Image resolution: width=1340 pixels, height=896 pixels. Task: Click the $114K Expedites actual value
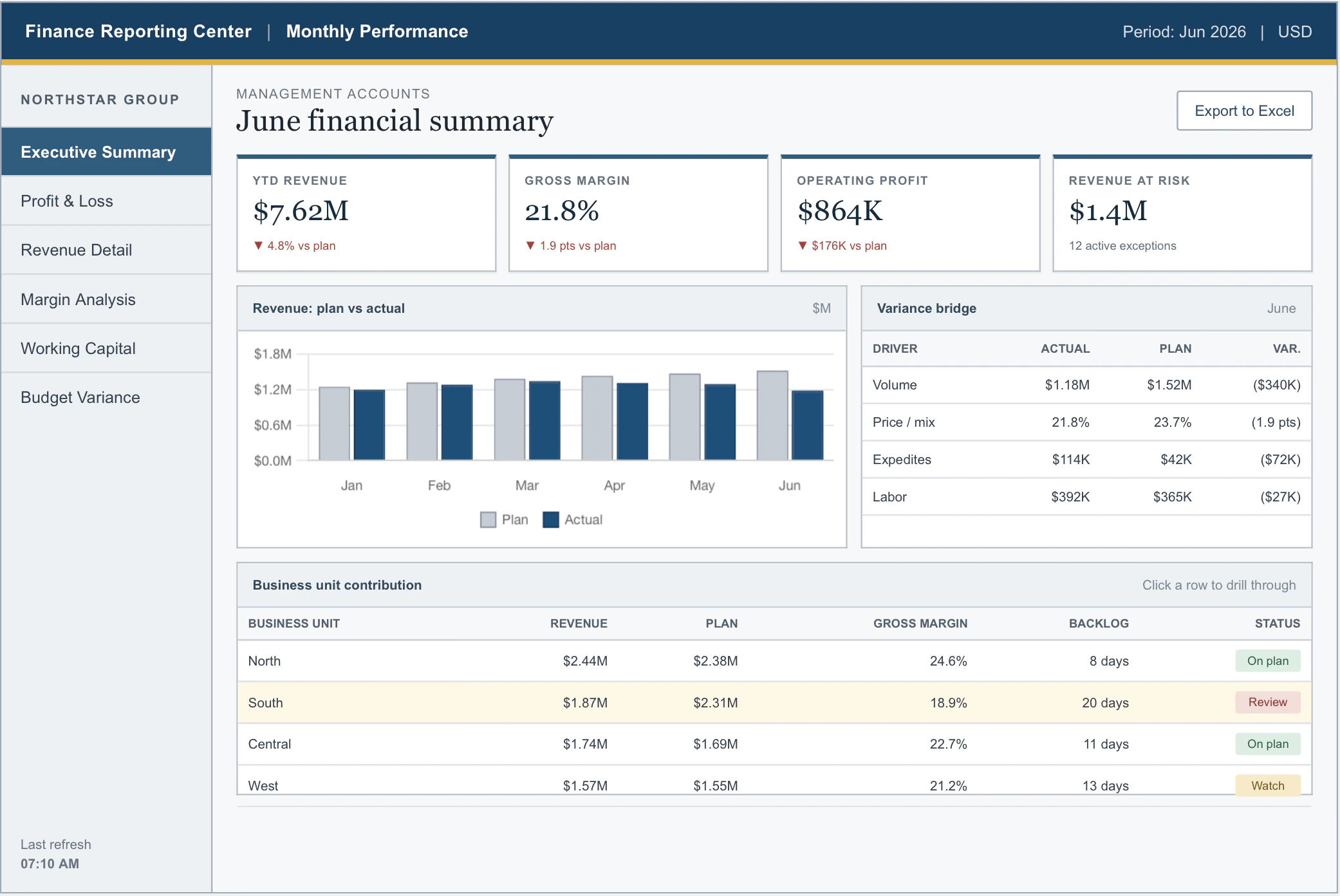[x=1071, y=460]
